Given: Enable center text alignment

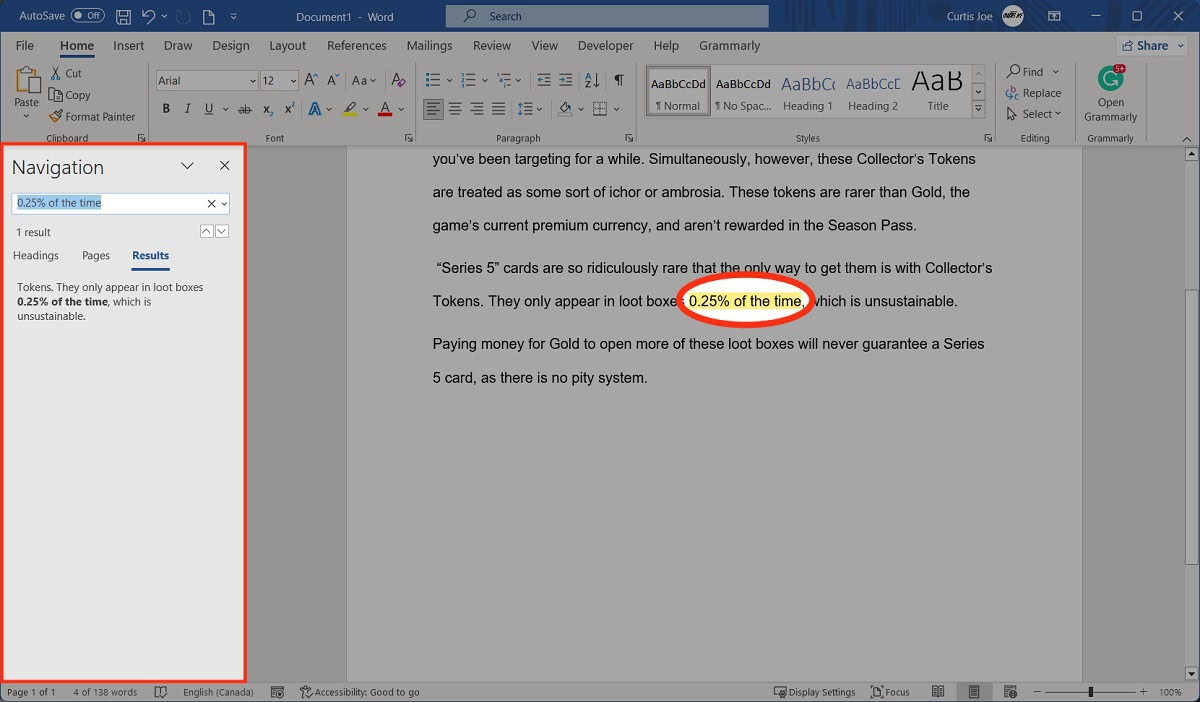Looking at the screenshot, I should (455, 109).
